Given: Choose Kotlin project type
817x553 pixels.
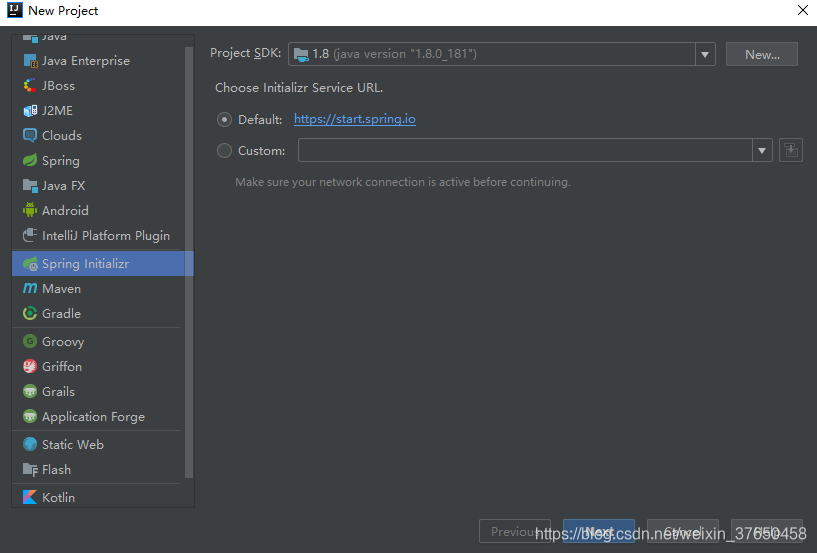Looking at the screenshot, I should pyautogui.click(x=98, y=497).
